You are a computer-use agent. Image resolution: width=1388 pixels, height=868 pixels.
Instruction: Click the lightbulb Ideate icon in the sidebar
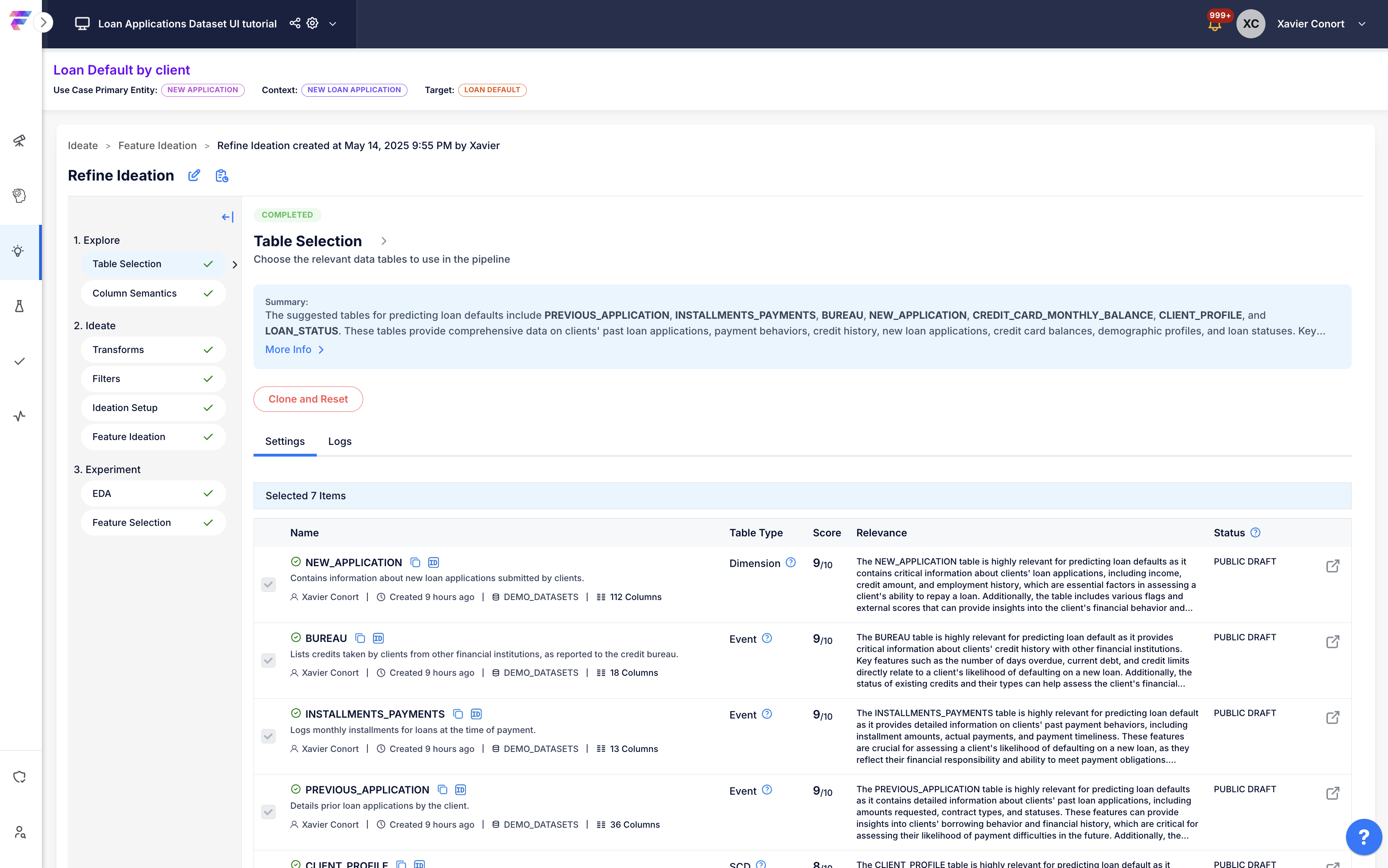pyautogui.click(x=19, y=251)
